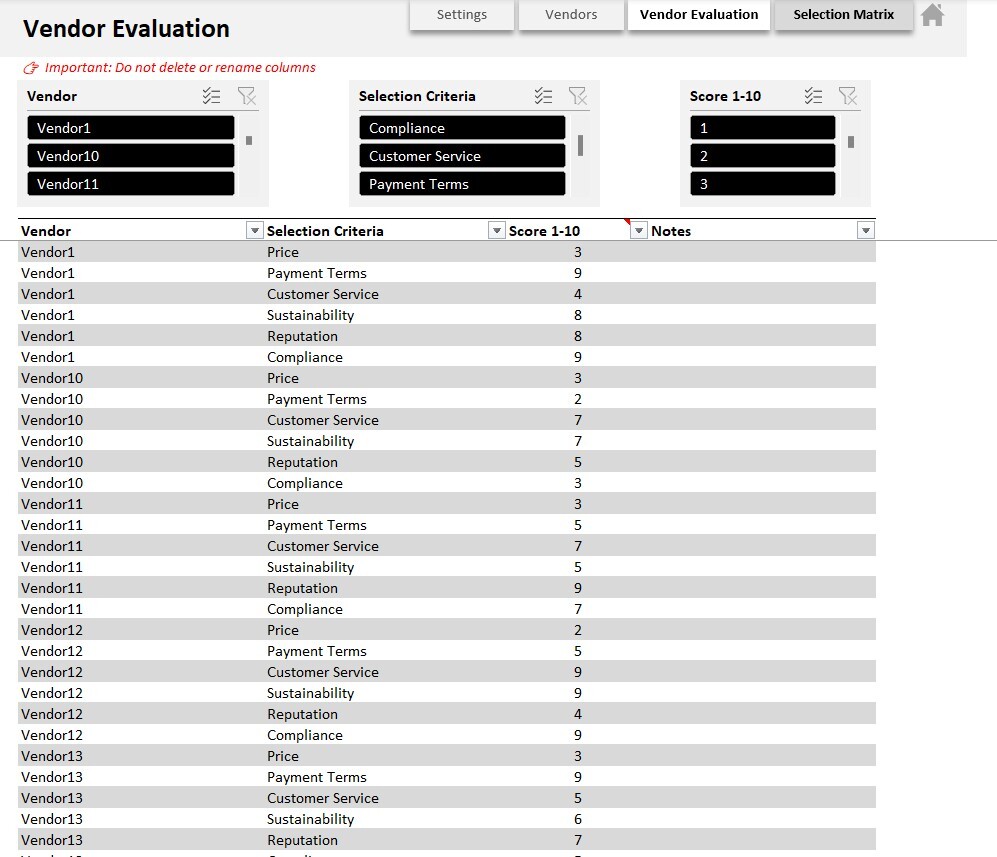Select Compliance in the Selection Criteria slicer
997x857 pixels.
(461, 127)
